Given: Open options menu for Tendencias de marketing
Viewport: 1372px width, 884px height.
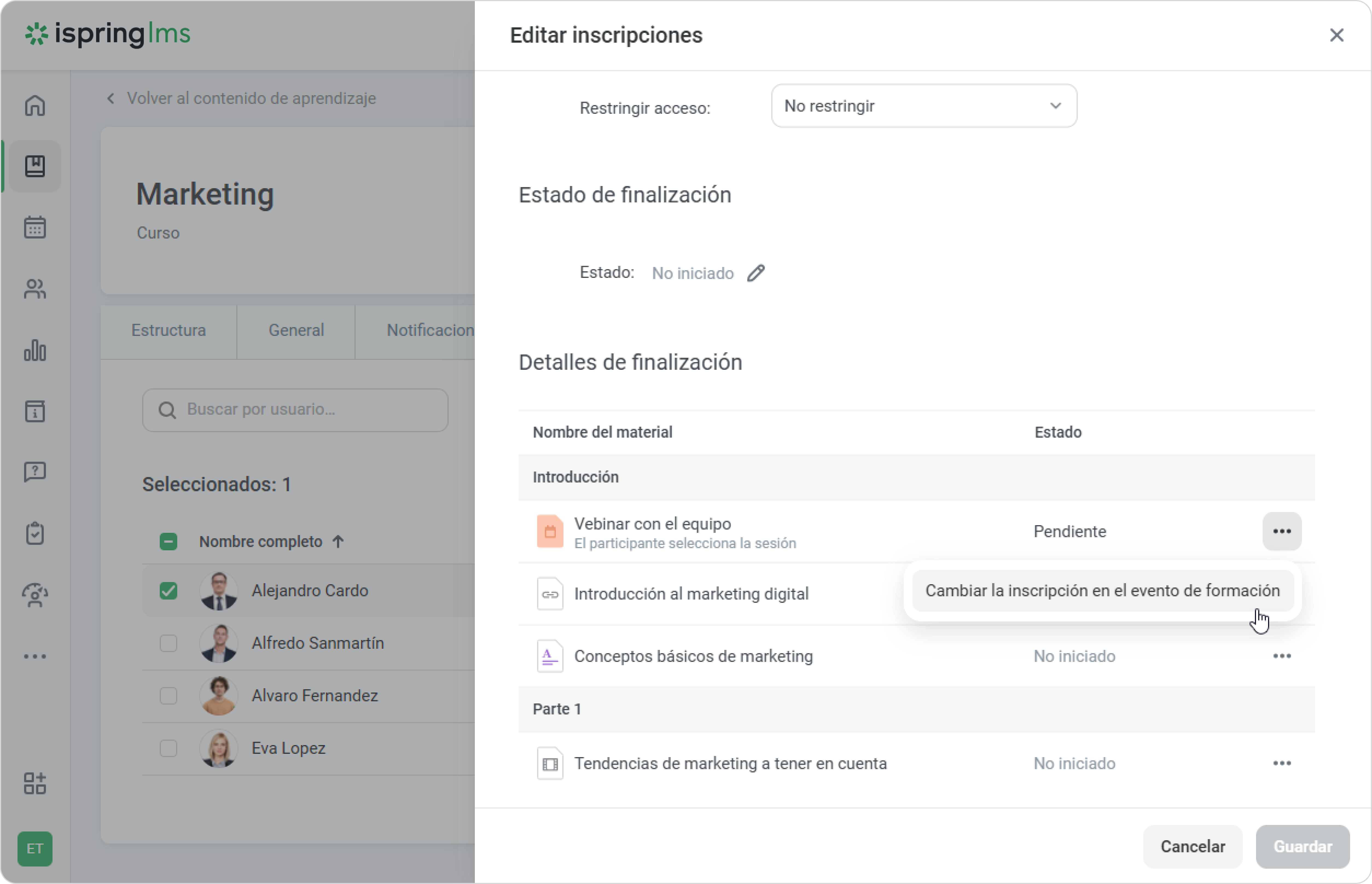Looking at the screenshot, I should [x=1281, y=763].
